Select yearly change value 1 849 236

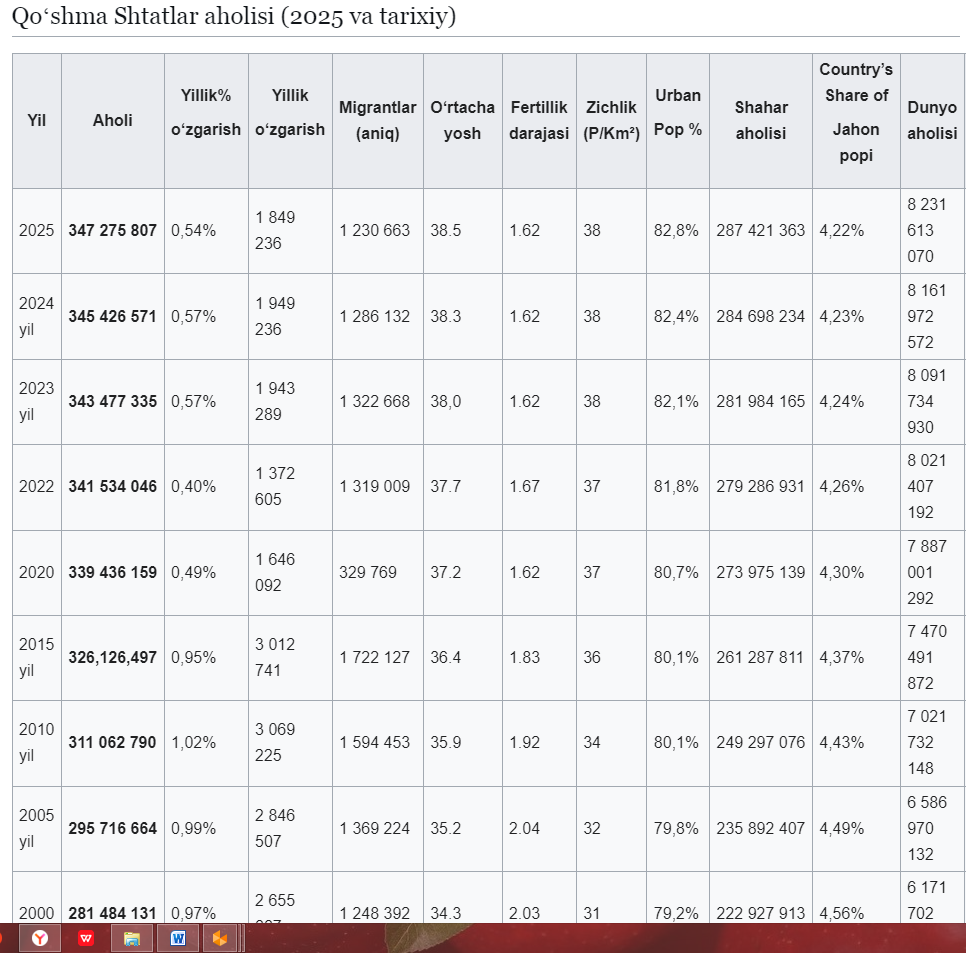point(275,230)
